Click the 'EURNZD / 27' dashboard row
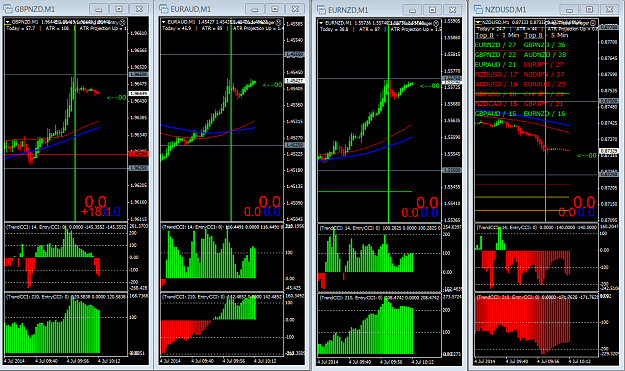Screen dimensions: 625x371 click(495, 45)
